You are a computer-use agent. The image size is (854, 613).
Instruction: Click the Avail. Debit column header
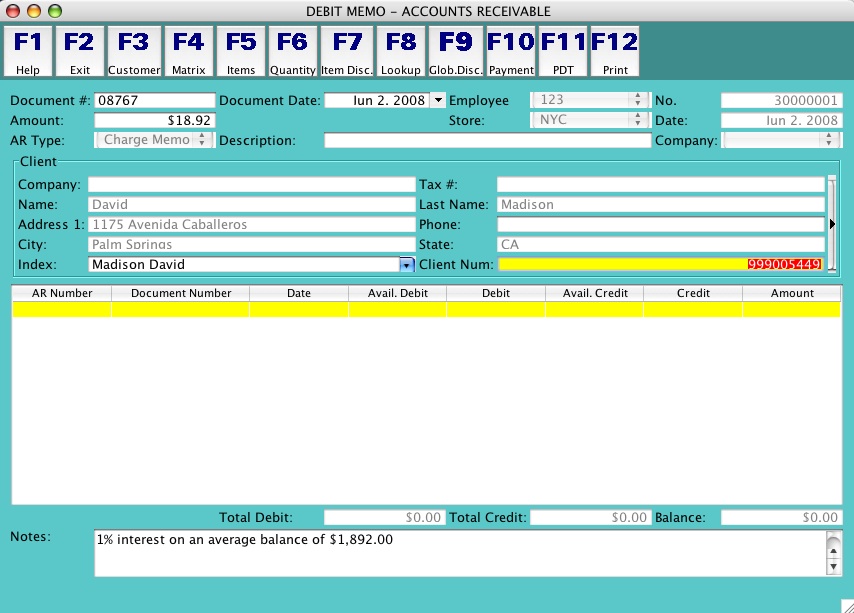pos(398,293)
